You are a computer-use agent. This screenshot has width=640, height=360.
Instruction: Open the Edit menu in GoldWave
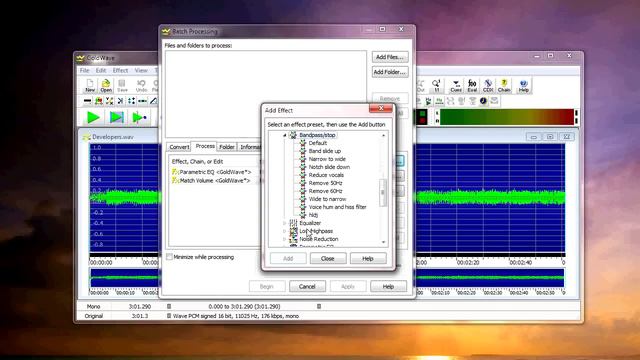coord(101,71)
